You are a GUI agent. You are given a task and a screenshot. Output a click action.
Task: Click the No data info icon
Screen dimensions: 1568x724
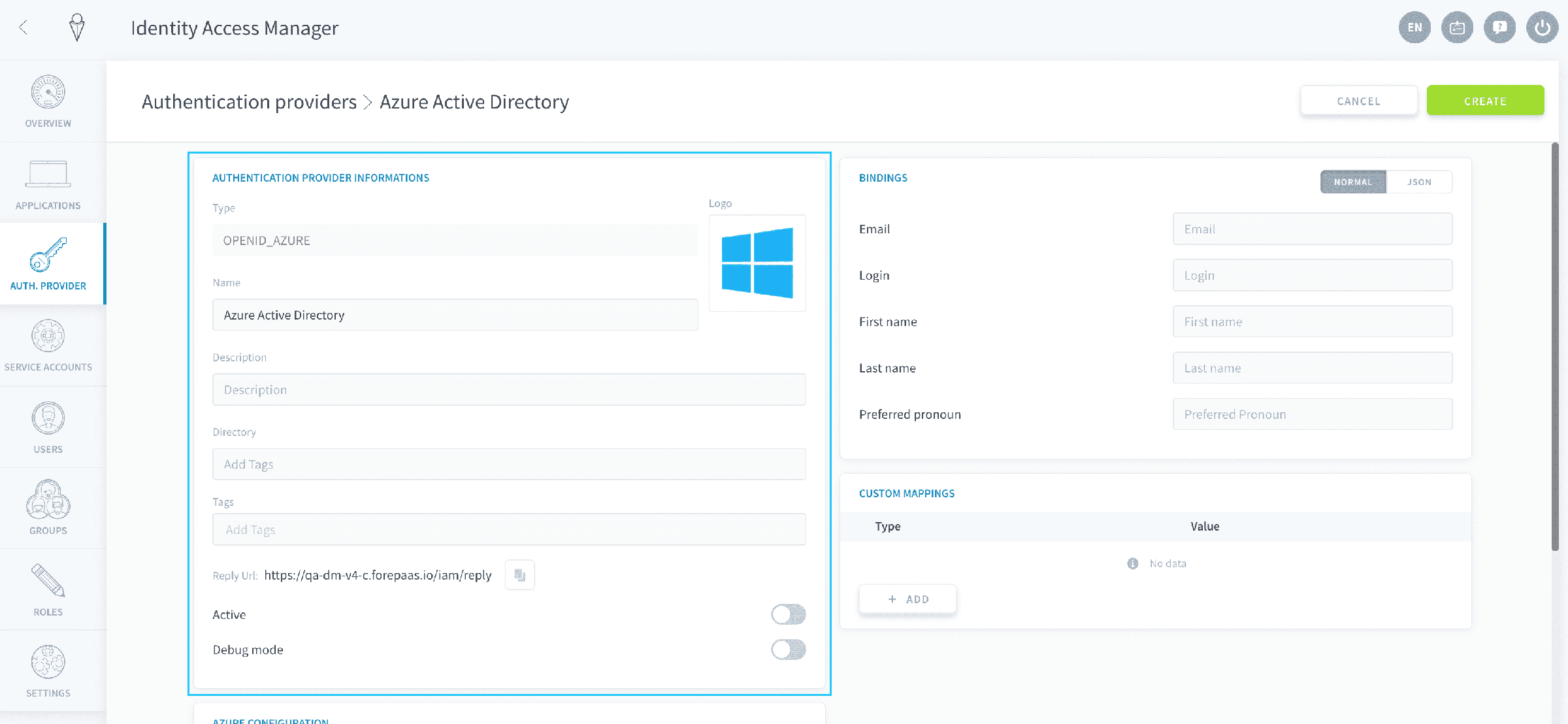(x=1133, y=563)
